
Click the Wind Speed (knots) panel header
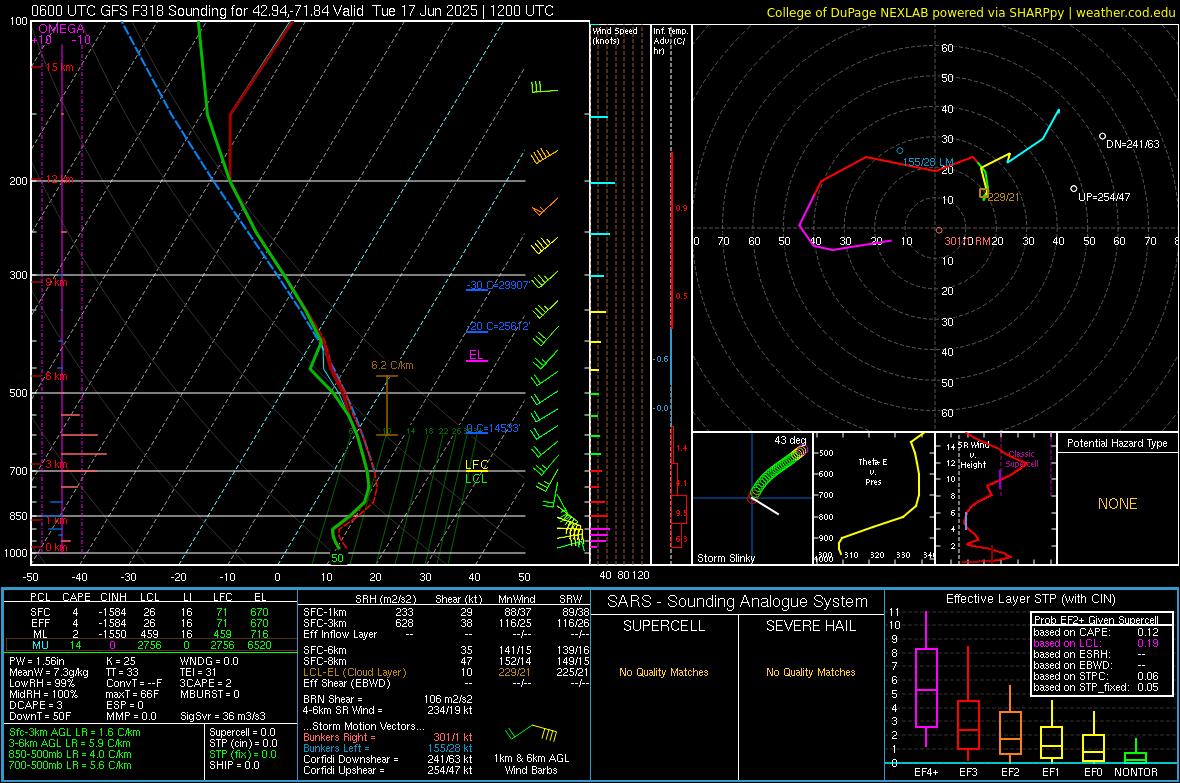[615, 35]
